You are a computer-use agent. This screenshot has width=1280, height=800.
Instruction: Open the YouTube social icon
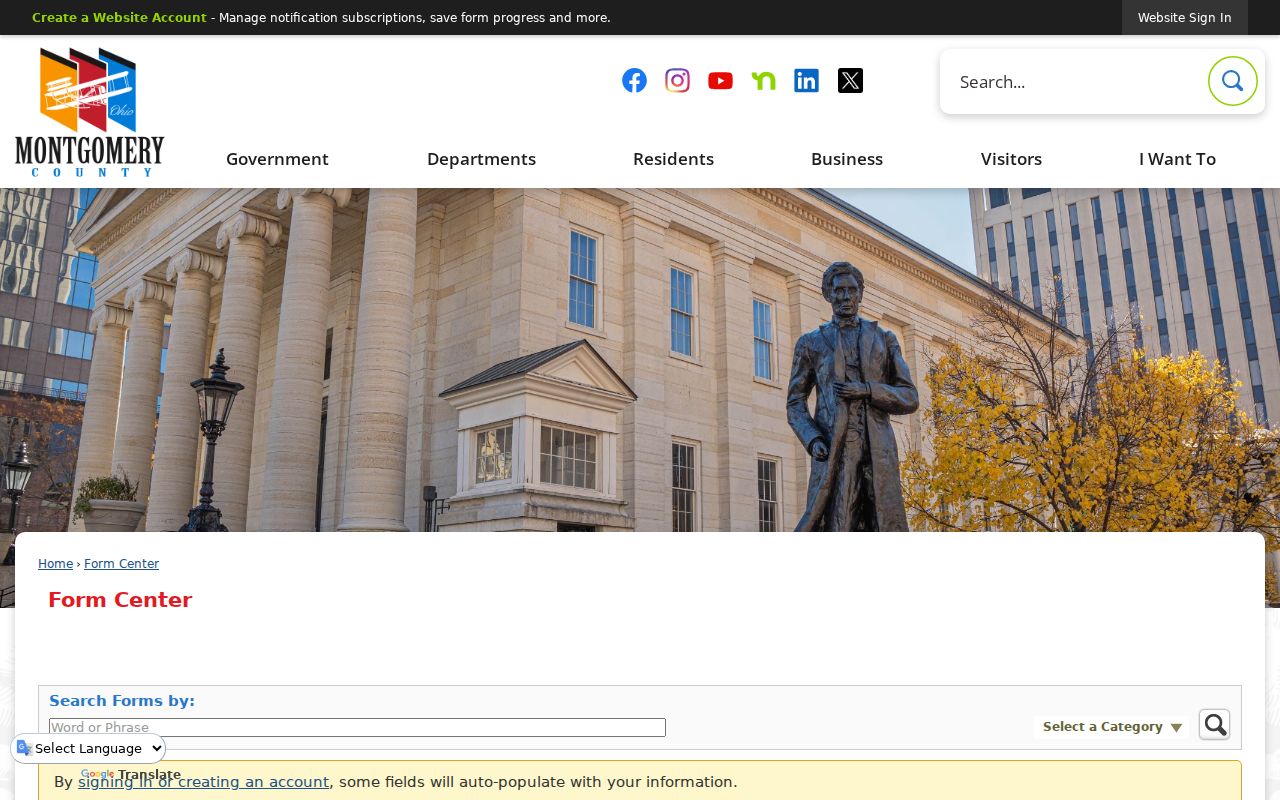coord(720,81)
